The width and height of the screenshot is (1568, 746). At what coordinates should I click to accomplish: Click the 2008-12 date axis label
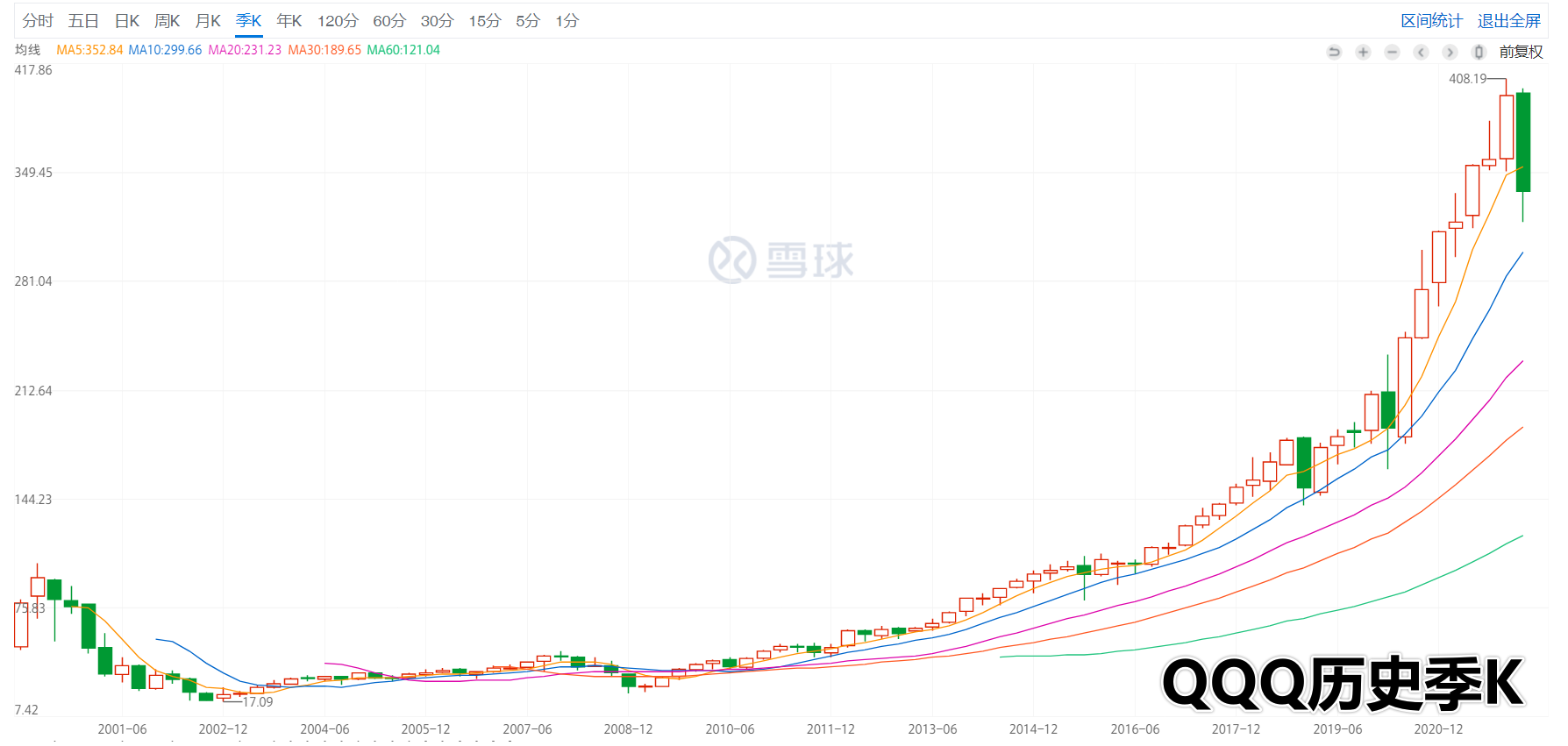point(628,729)
